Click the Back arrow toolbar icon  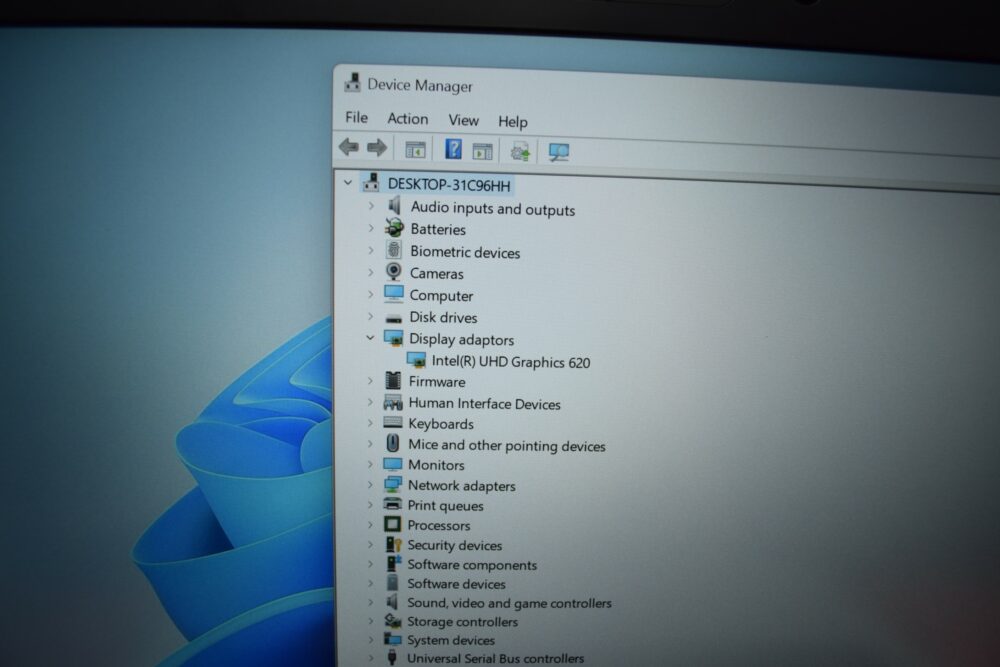pos(349,147)
